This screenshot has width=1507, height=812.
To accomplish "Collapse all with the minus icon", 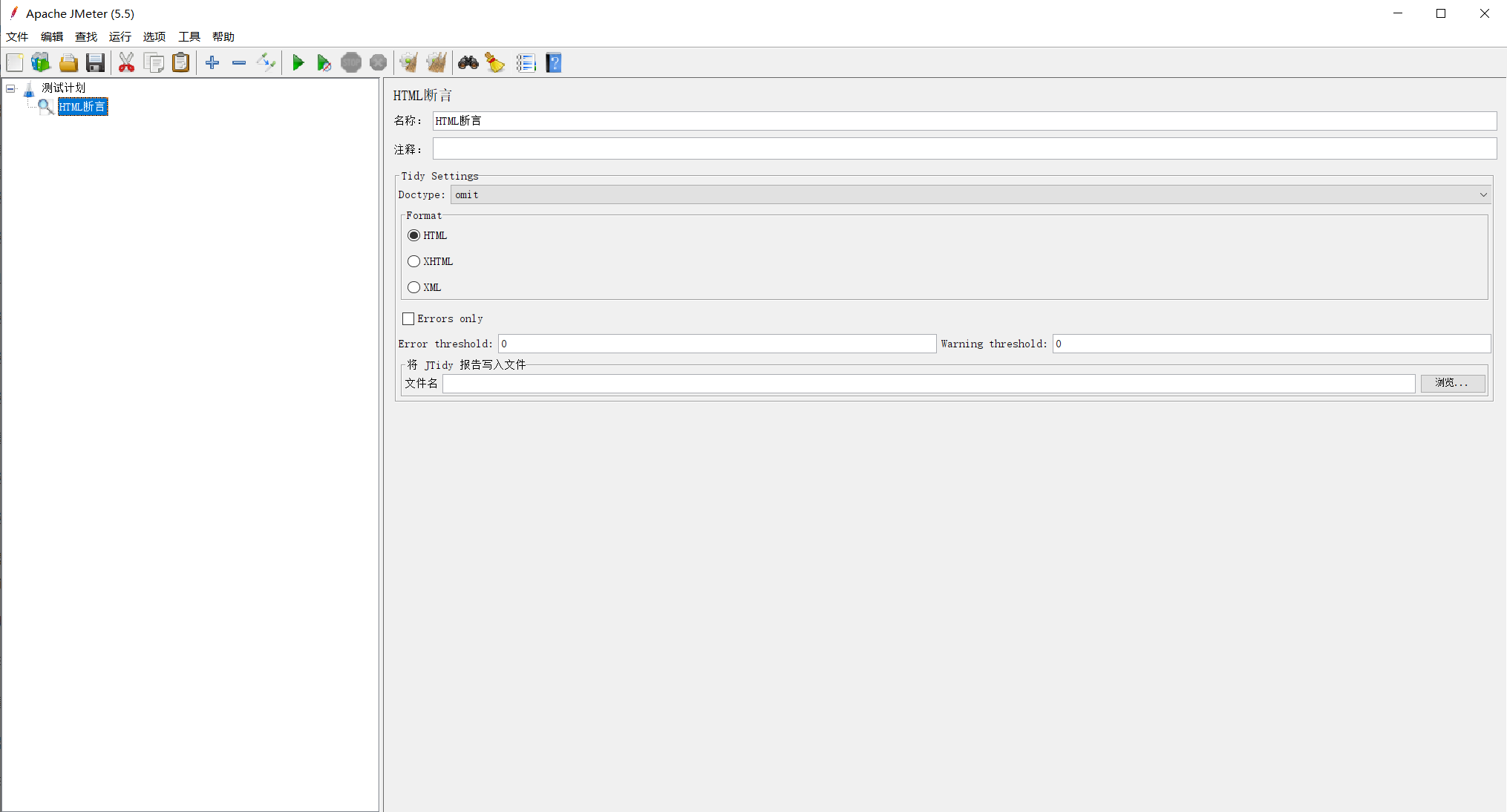I will [x=239, y=63].
